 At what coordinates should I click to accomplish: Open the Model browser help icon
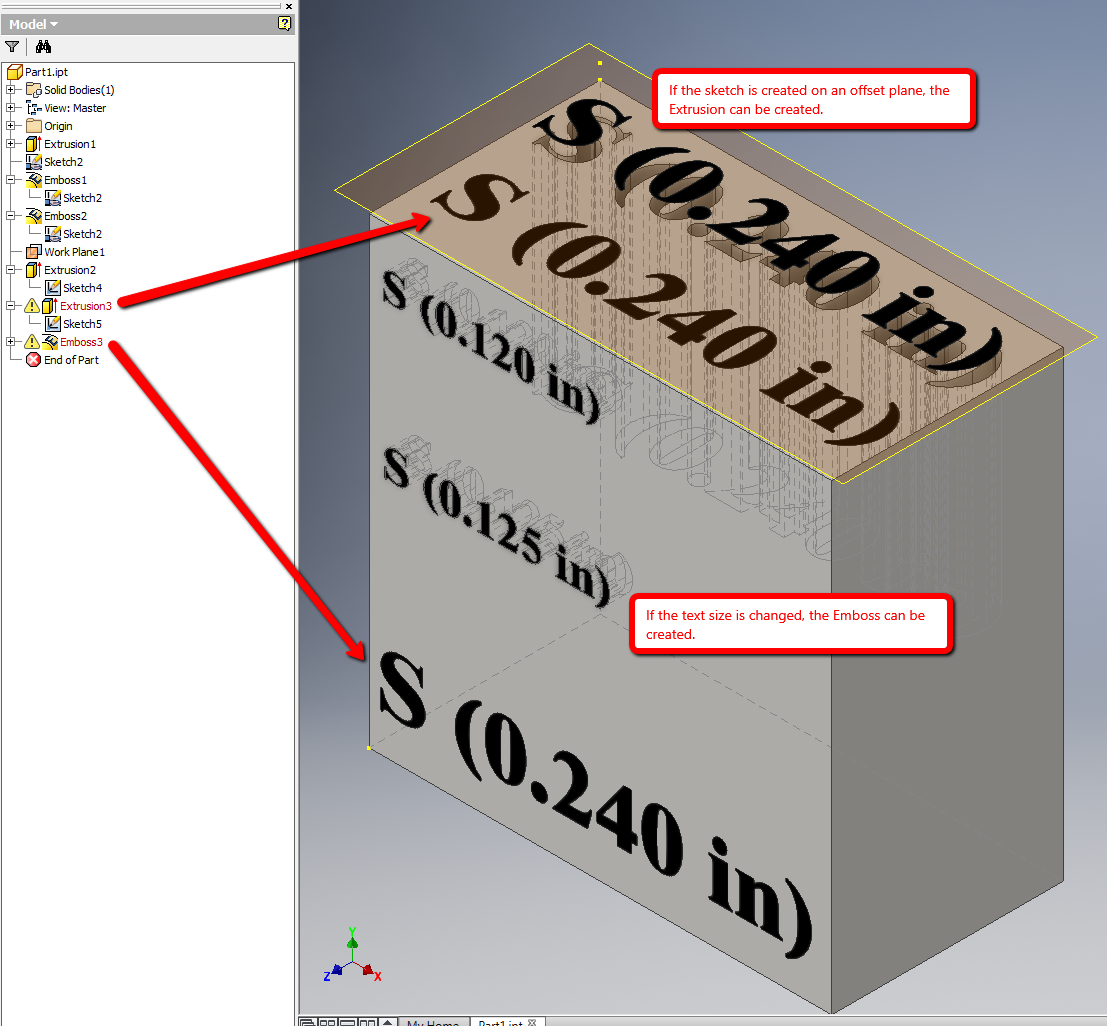pyautogui.click(x=284, y=23)
